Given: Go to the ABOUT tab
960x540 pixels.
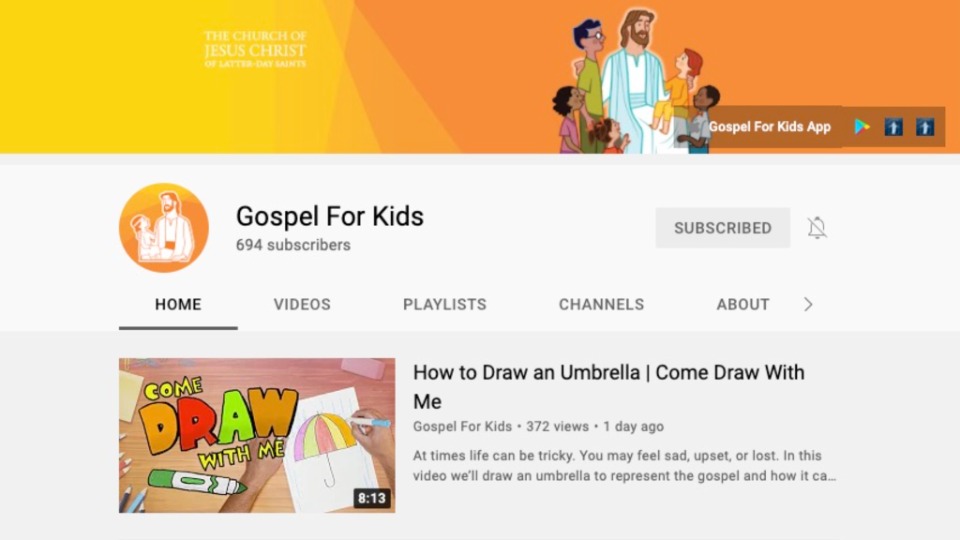Looking at the screenshot, I should click(x=743, y=304).
